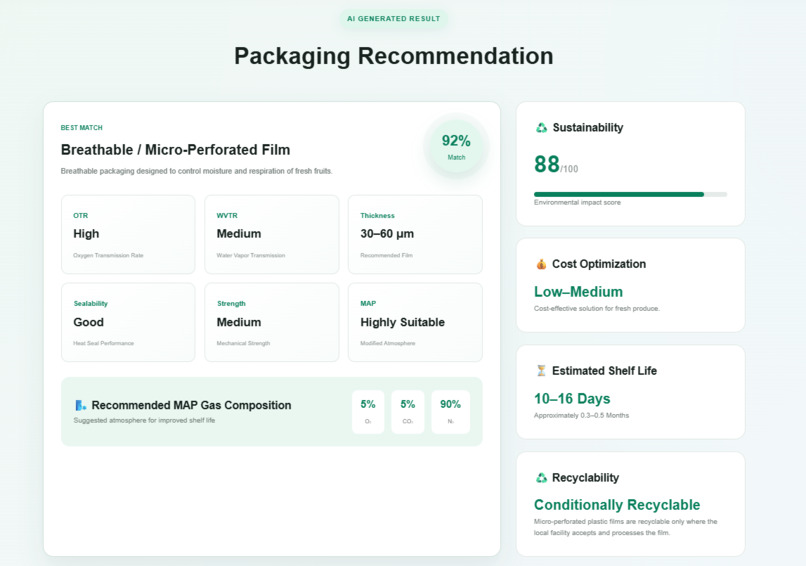Click the 90% N₂ gas tile
This screenshot has width=806, height=566.
point(450,412)
